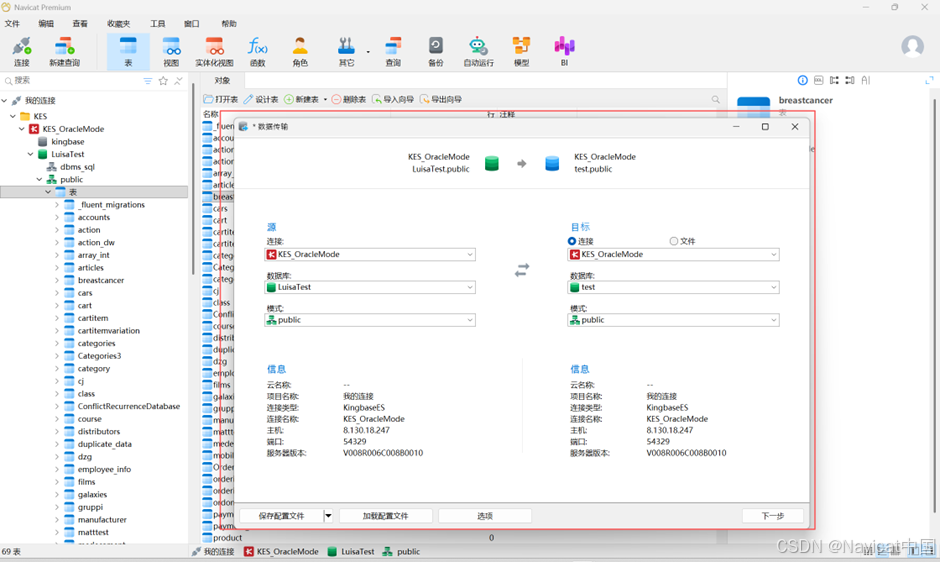Select dbms_sql schema in tree
This screenshot has height=562, width=940.
(x=77, y=167)
